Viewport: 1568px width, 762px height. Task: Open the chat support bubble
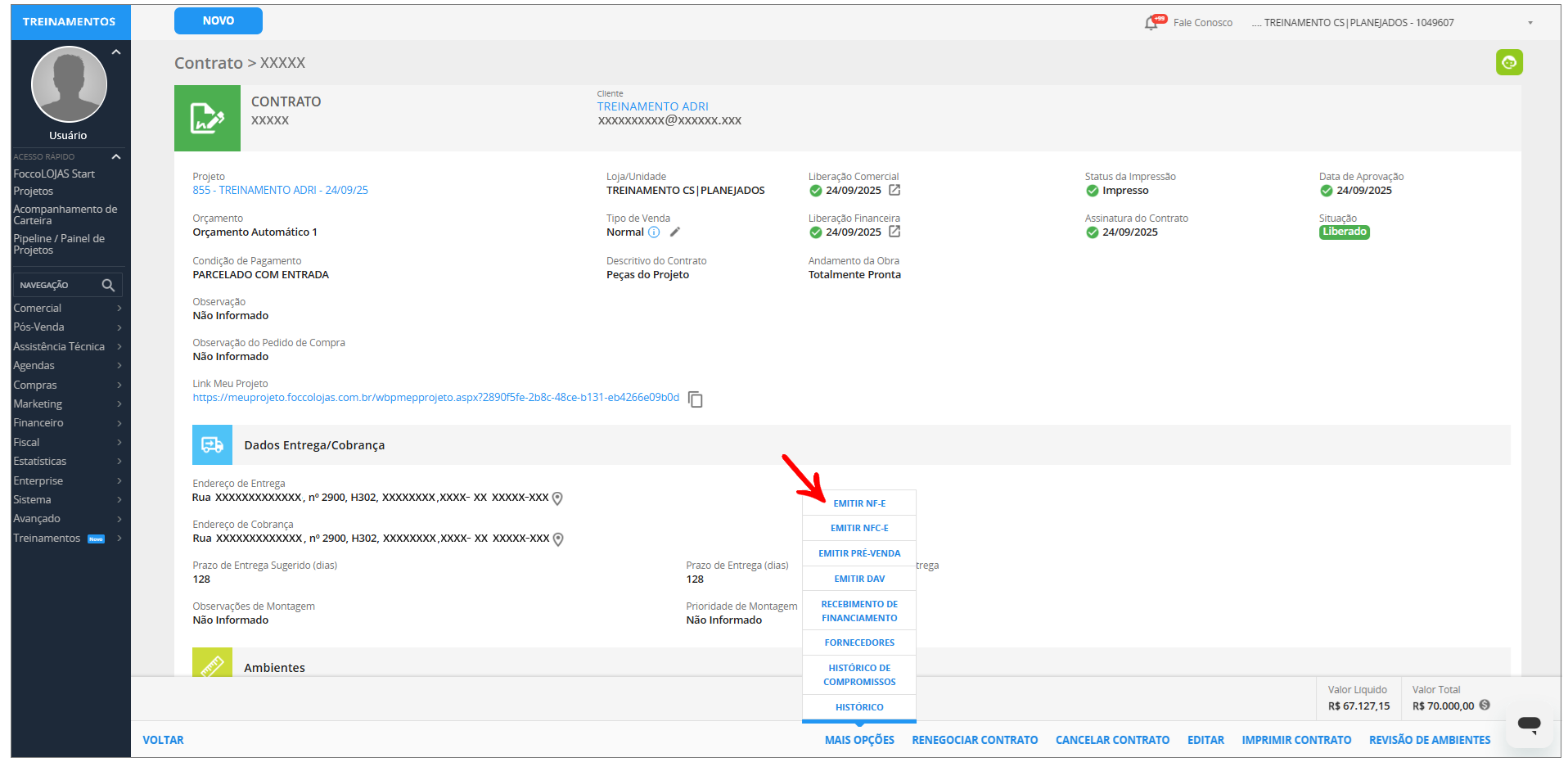tap(1529, 724)
